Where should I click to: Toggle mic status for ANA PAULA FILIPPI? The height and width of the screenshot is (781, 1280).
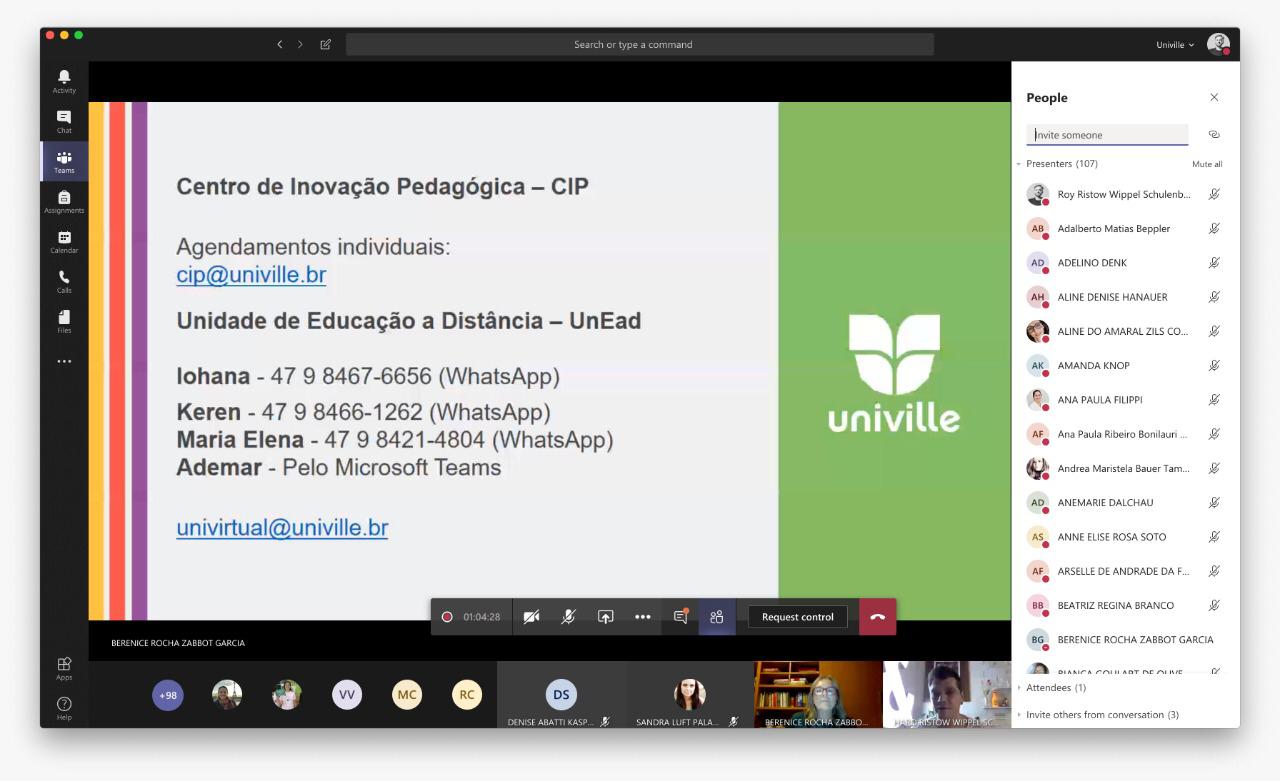pyautogui.click(x=1214, y=400)
